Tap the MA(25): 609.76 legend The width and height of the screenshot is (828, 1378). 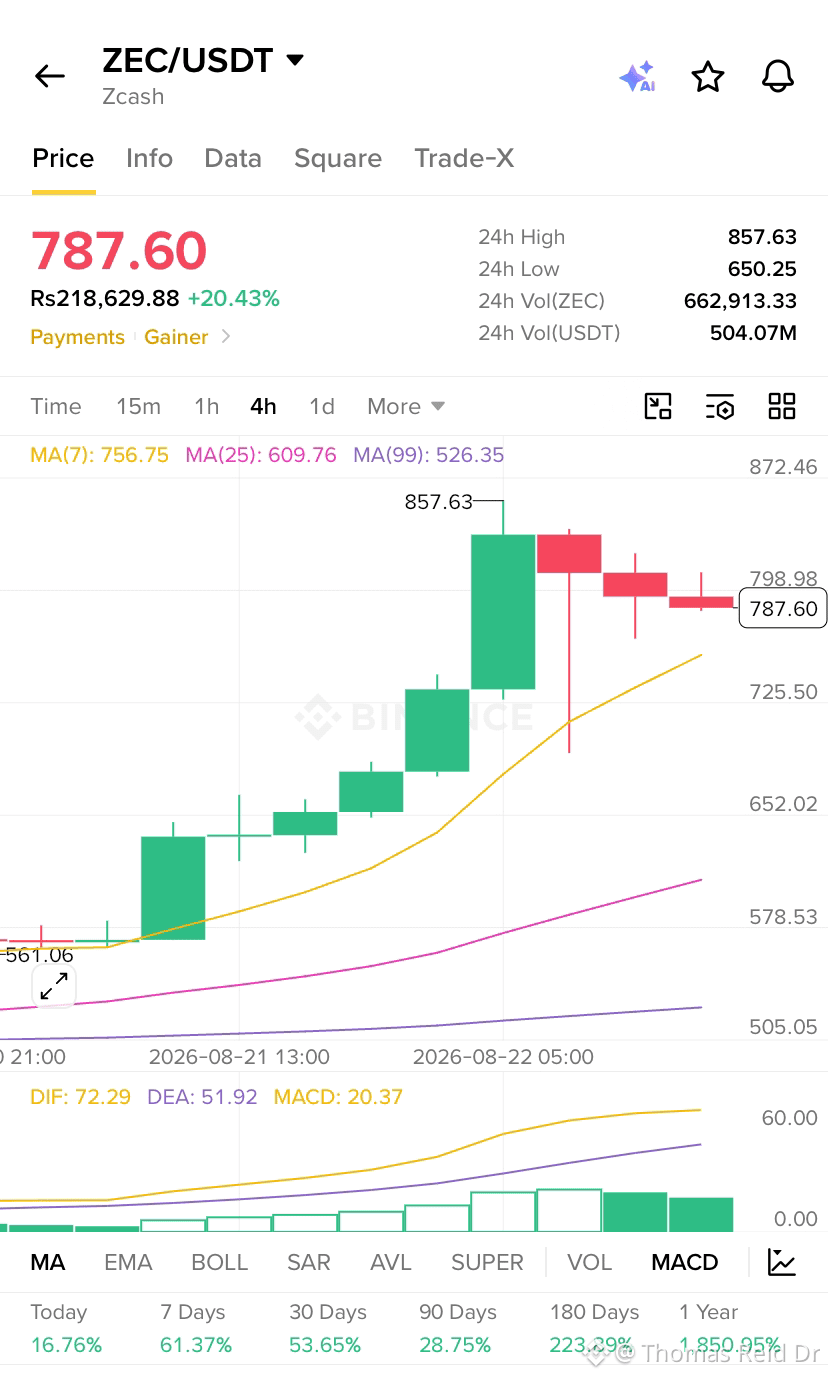click(x=261, y=455)
